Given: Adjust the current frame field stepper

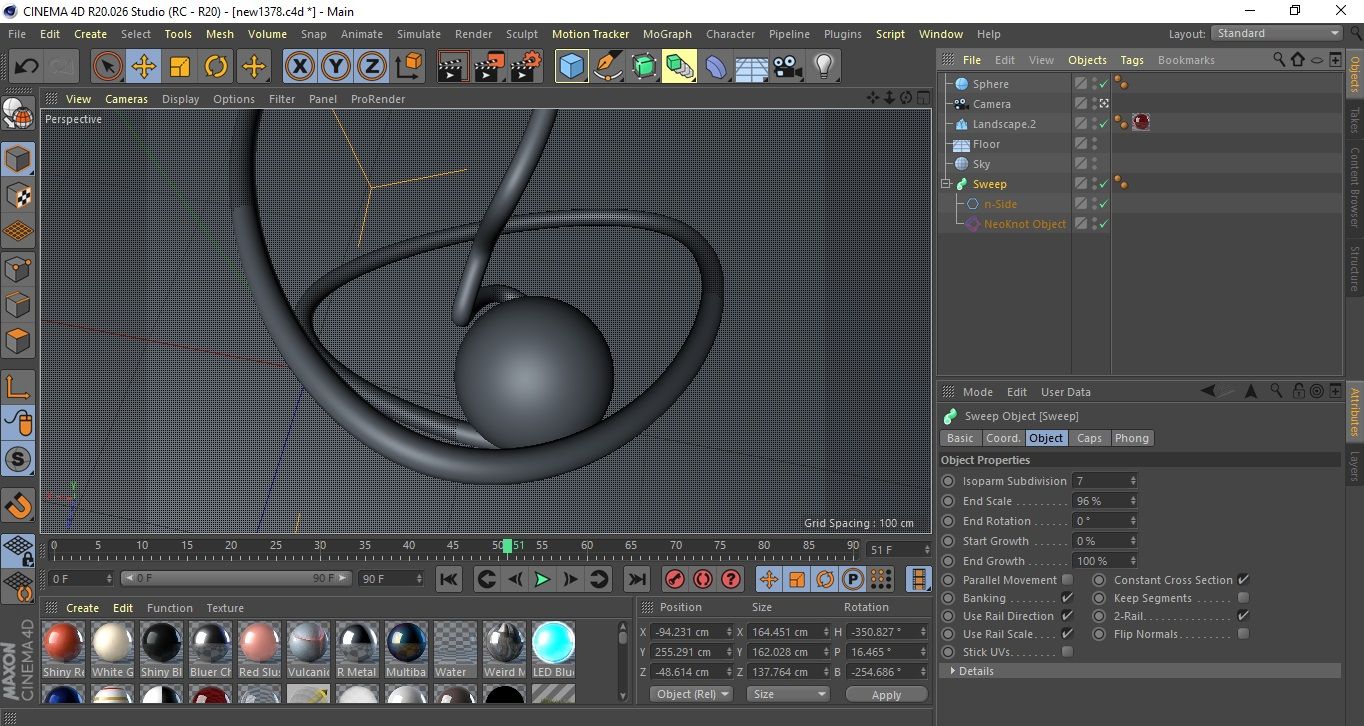Looking at the screenshot, I should [x=926, y=550].
